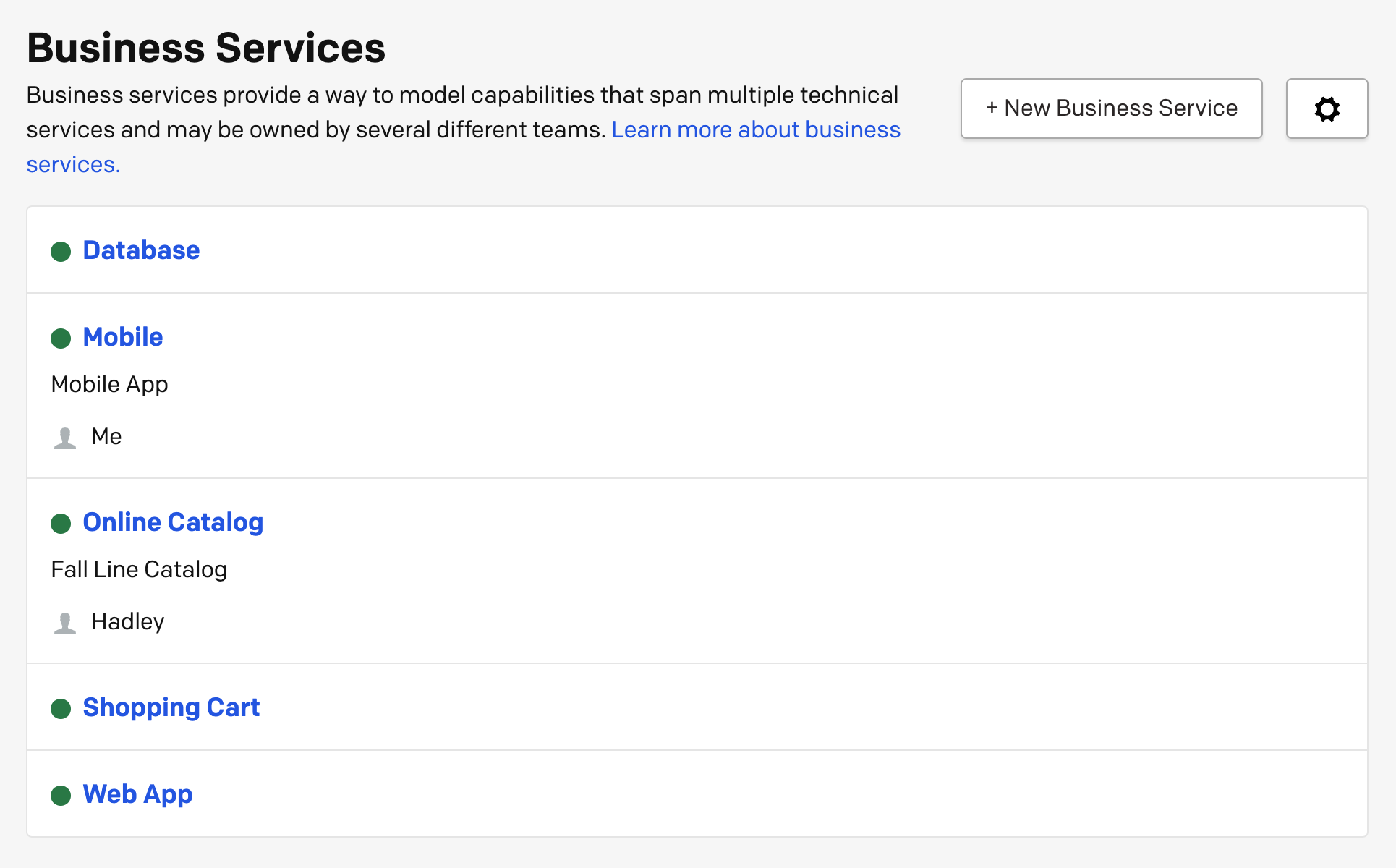The height and width of the screenshot is (868, 1396).
Task: Click the Fall Line Catalog description
Action: point(139,570)
